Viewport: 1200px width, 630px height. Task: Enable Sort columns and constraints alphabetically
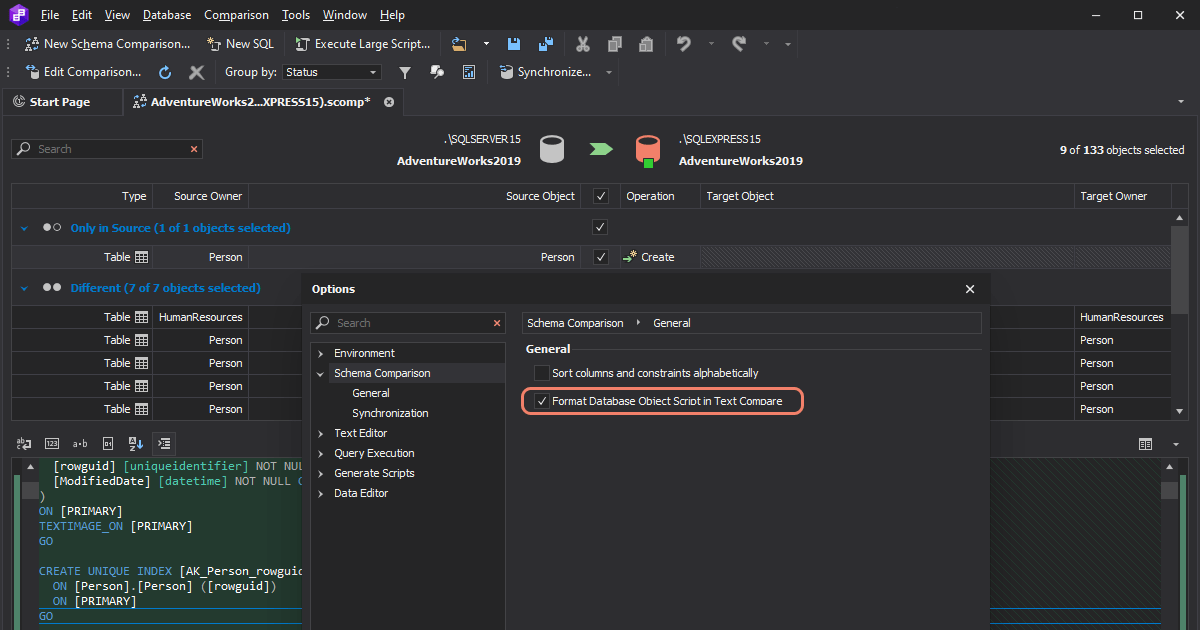click(542, 371)
